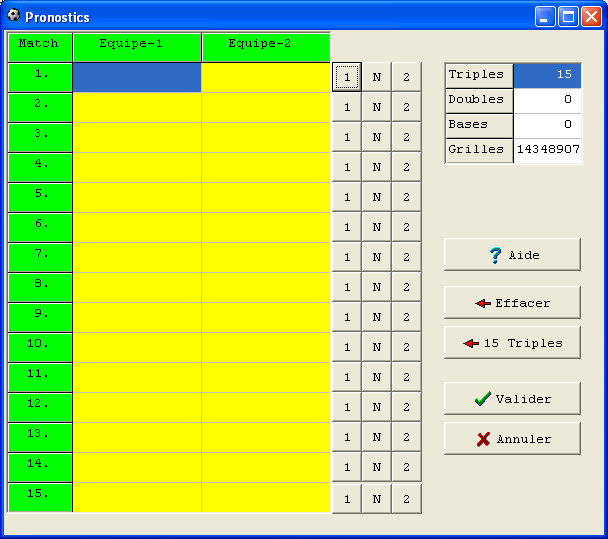Click the Aide help button
Viewport: 608px width, 539px height.
pos(512,255)
